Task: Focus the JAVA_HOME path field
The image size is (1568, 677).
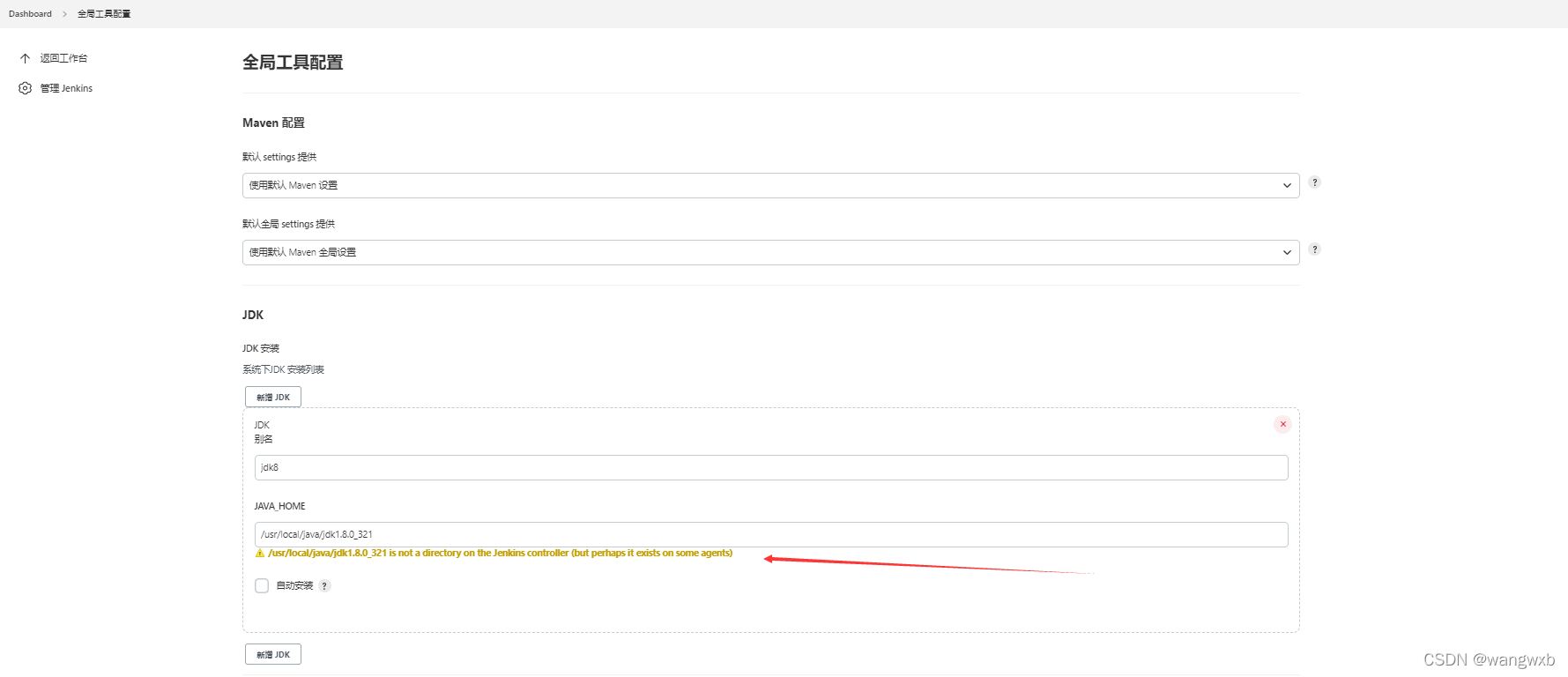Action: [771, 534]
